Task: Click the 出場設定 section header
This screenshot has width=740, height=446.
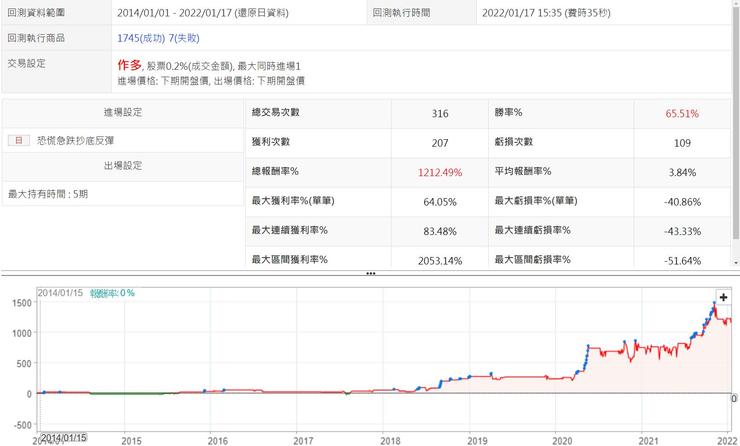Action: tap(123, 166)
